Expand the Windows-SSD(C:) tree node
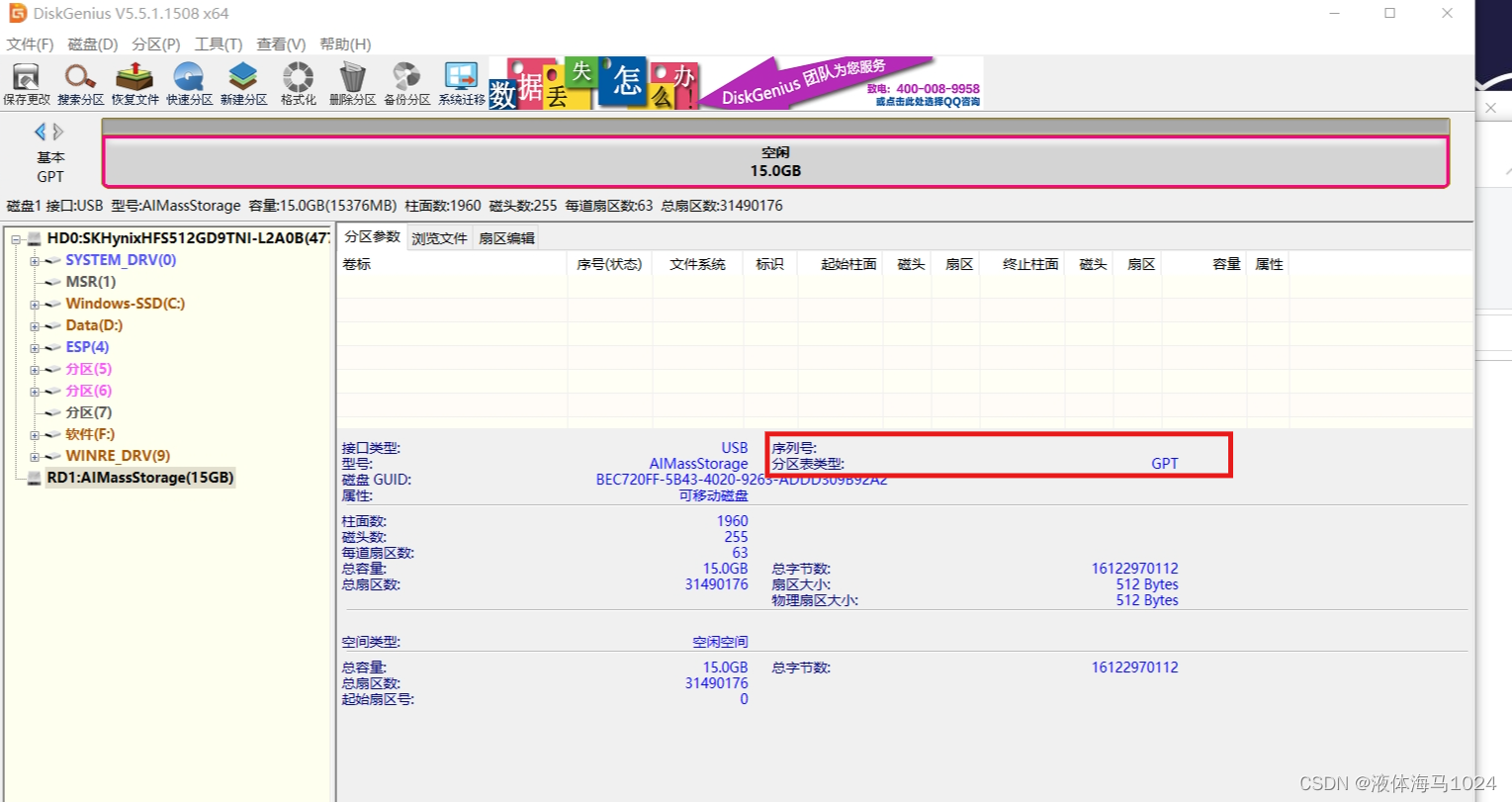This screenshot has height=802, width=1512. [x=35, y=305]
